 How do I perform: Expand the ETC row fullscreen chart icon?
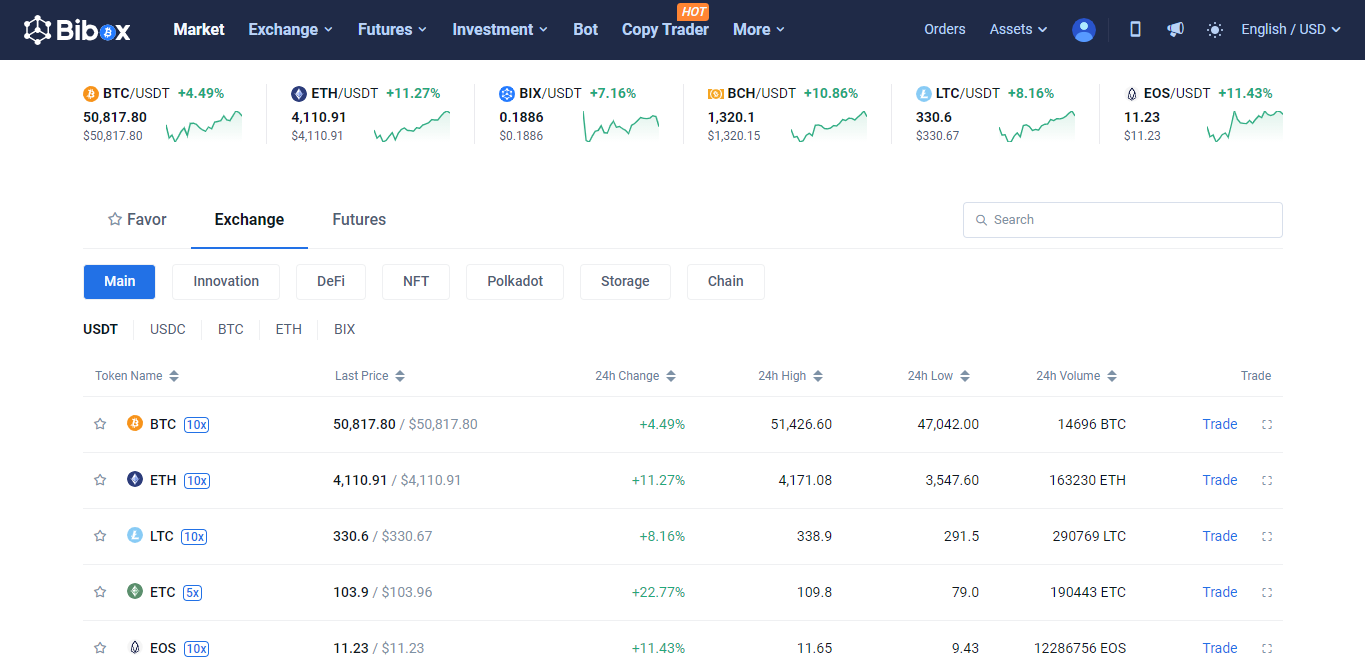[x=1267, y=592]
